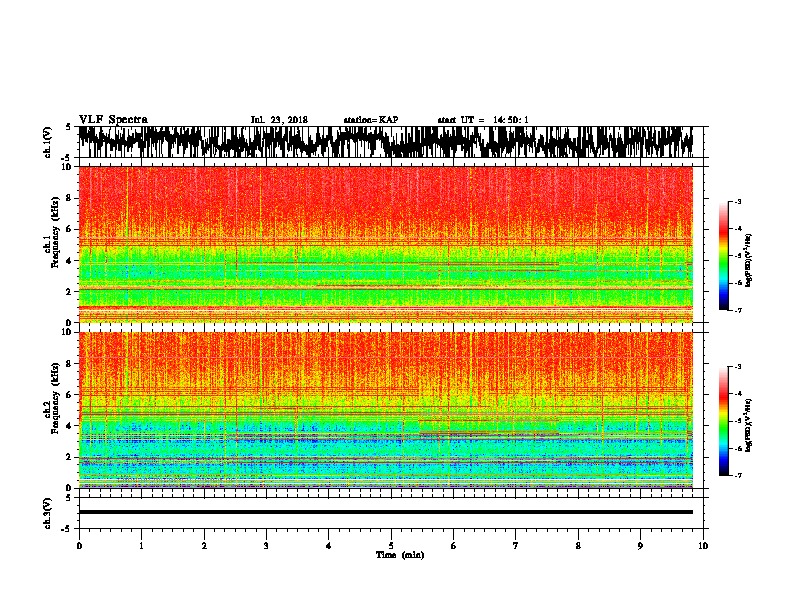Screen dimensions: 792x612
Task: Click the "-7" tick on ch.1 color bar
Action: pos(737,310)
